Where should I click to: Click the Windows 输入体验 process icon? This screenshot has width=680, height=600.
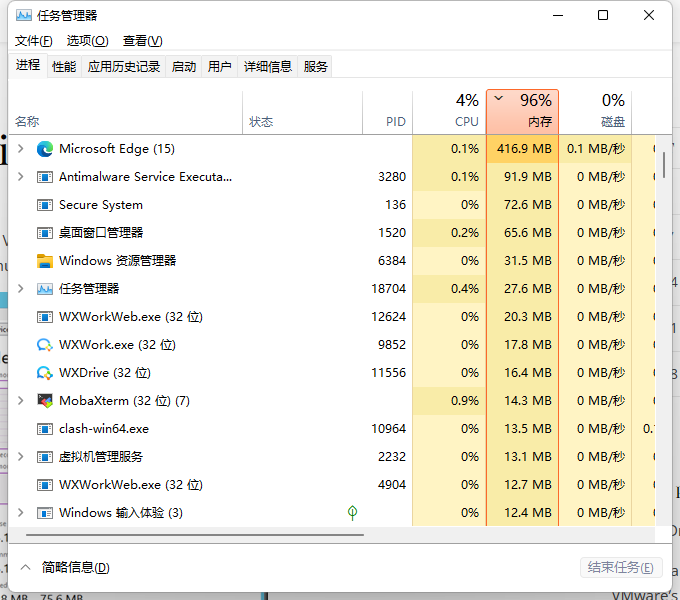45,513
